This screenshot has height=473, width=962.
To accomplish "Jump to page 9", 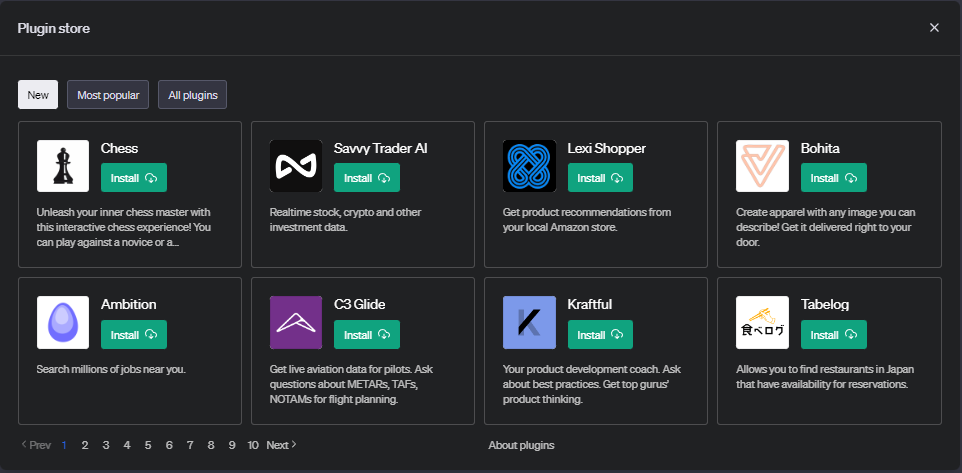I will pos(232,445).
